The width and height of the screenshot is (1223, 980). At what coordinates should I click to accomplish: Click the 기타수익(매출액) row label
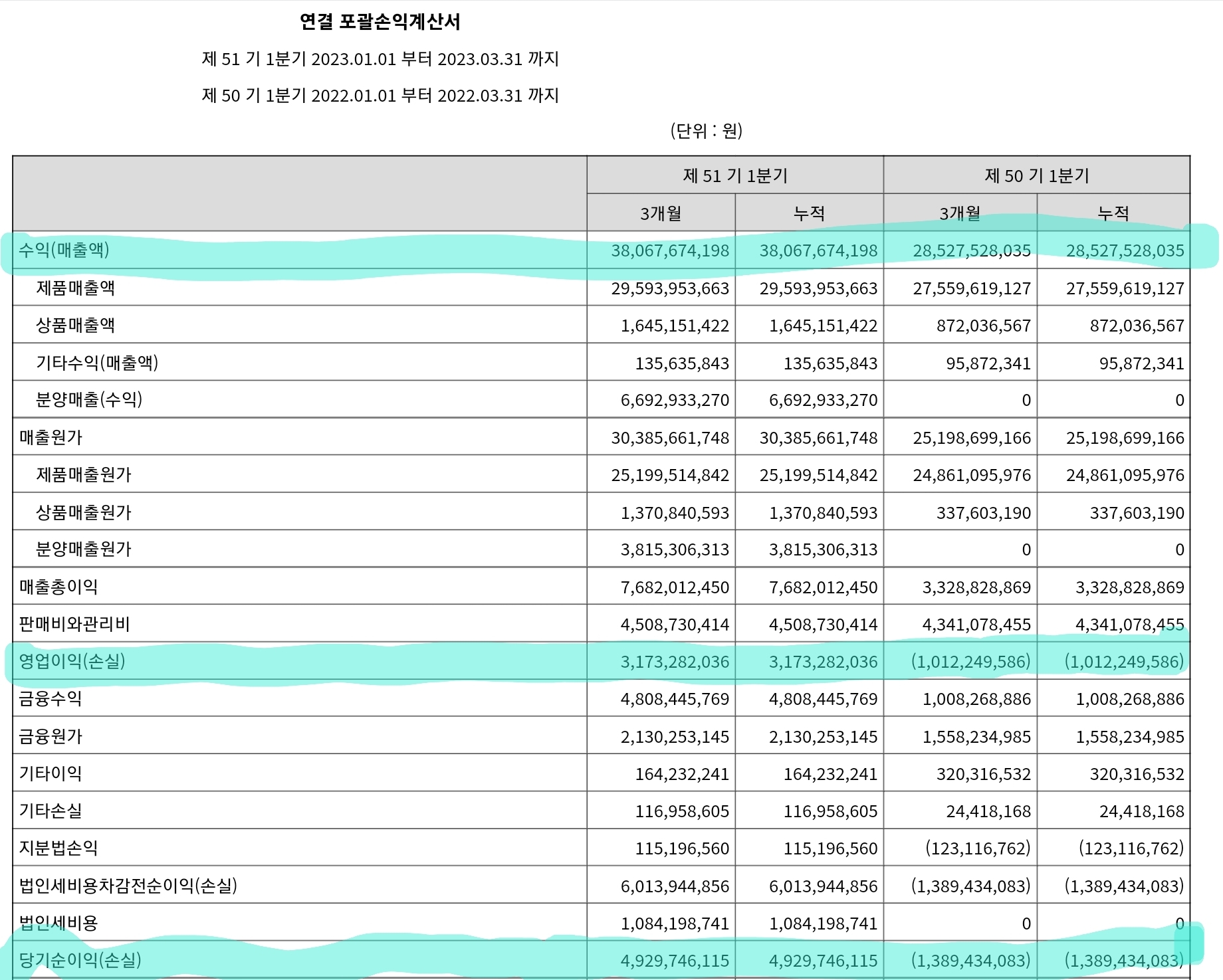point(97,363)
